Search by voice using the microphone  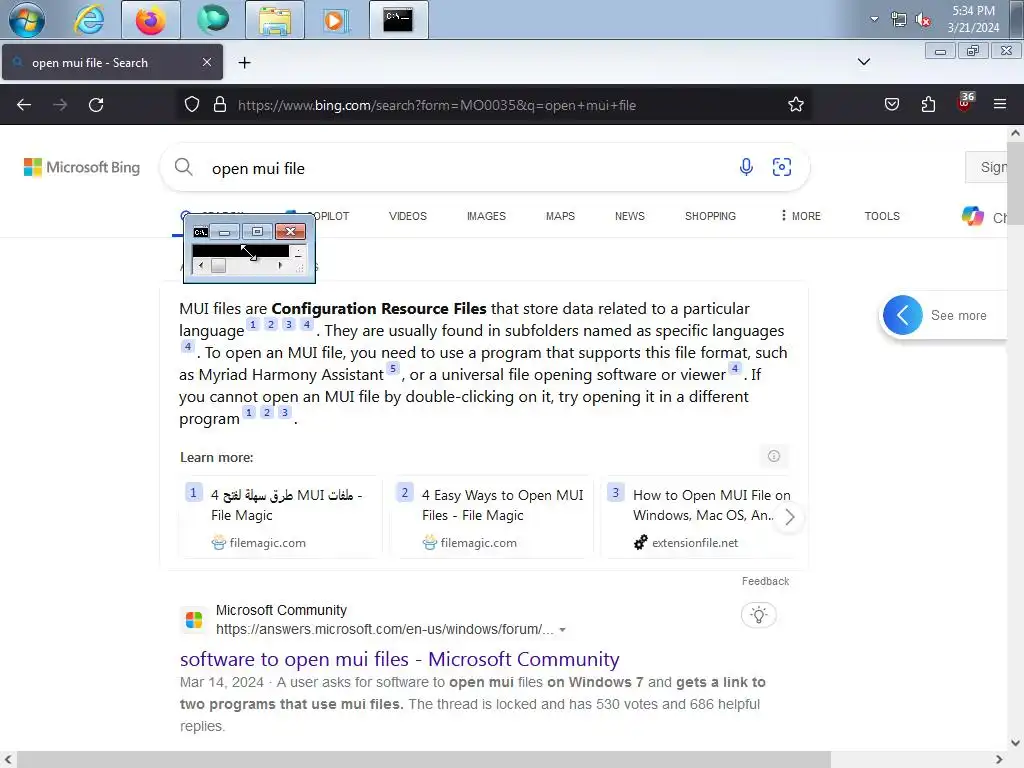pyautogui.click(x=746, y=167)
